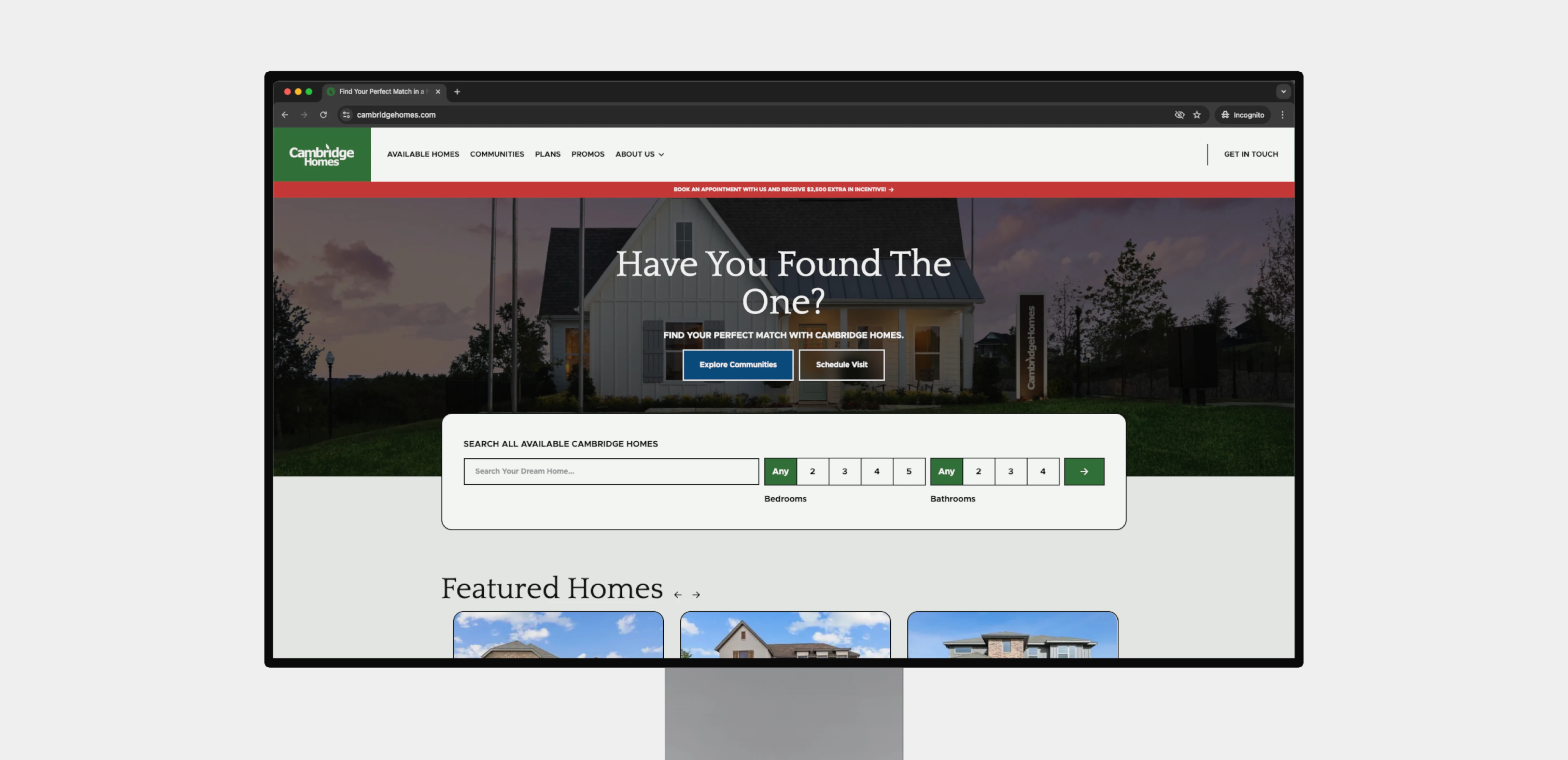Select 5 bedrooms option
Image resolution: width=1568 pixels, height=760 pixels.
pos(909,471)
